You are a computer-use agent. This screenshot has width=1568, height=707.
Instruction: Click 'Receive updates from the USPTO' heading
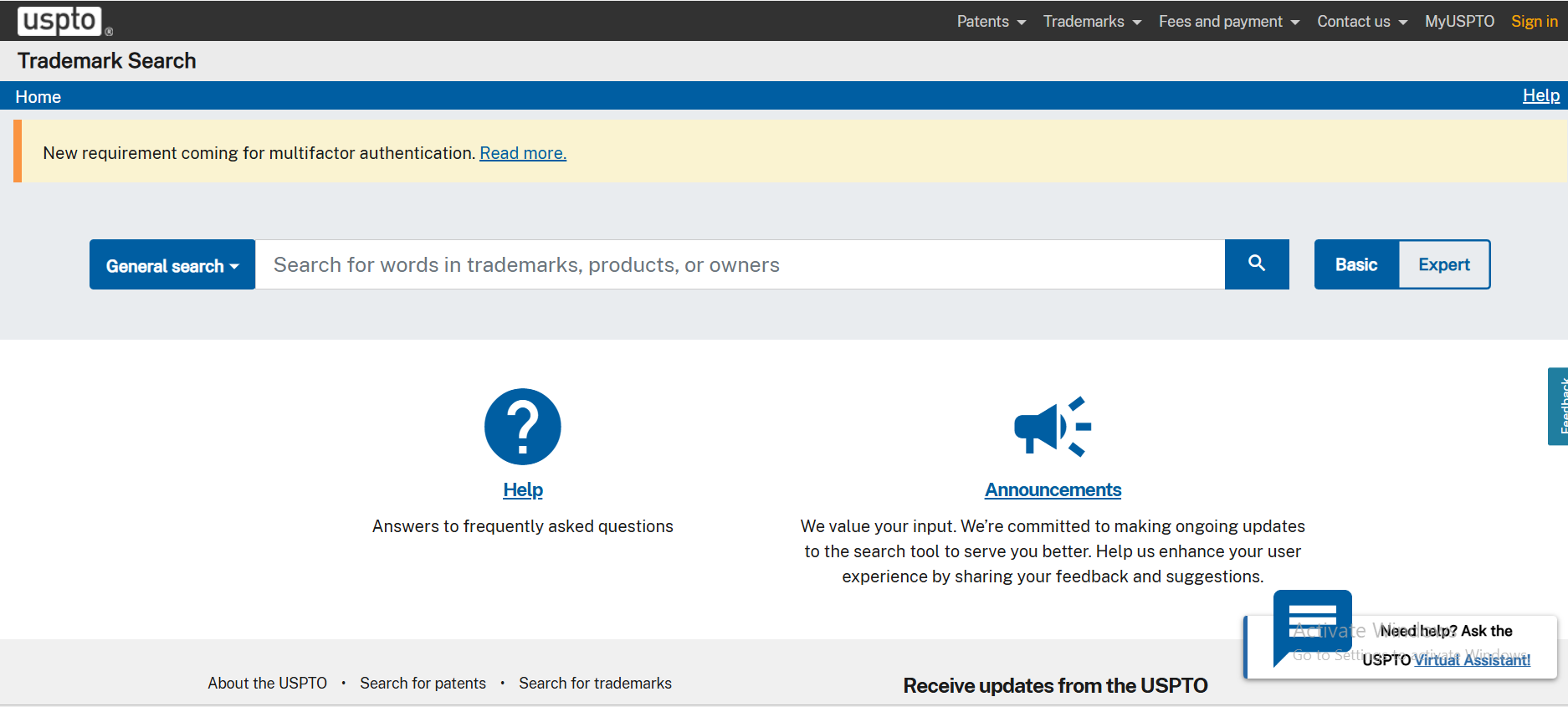[x=1055, y=686]
